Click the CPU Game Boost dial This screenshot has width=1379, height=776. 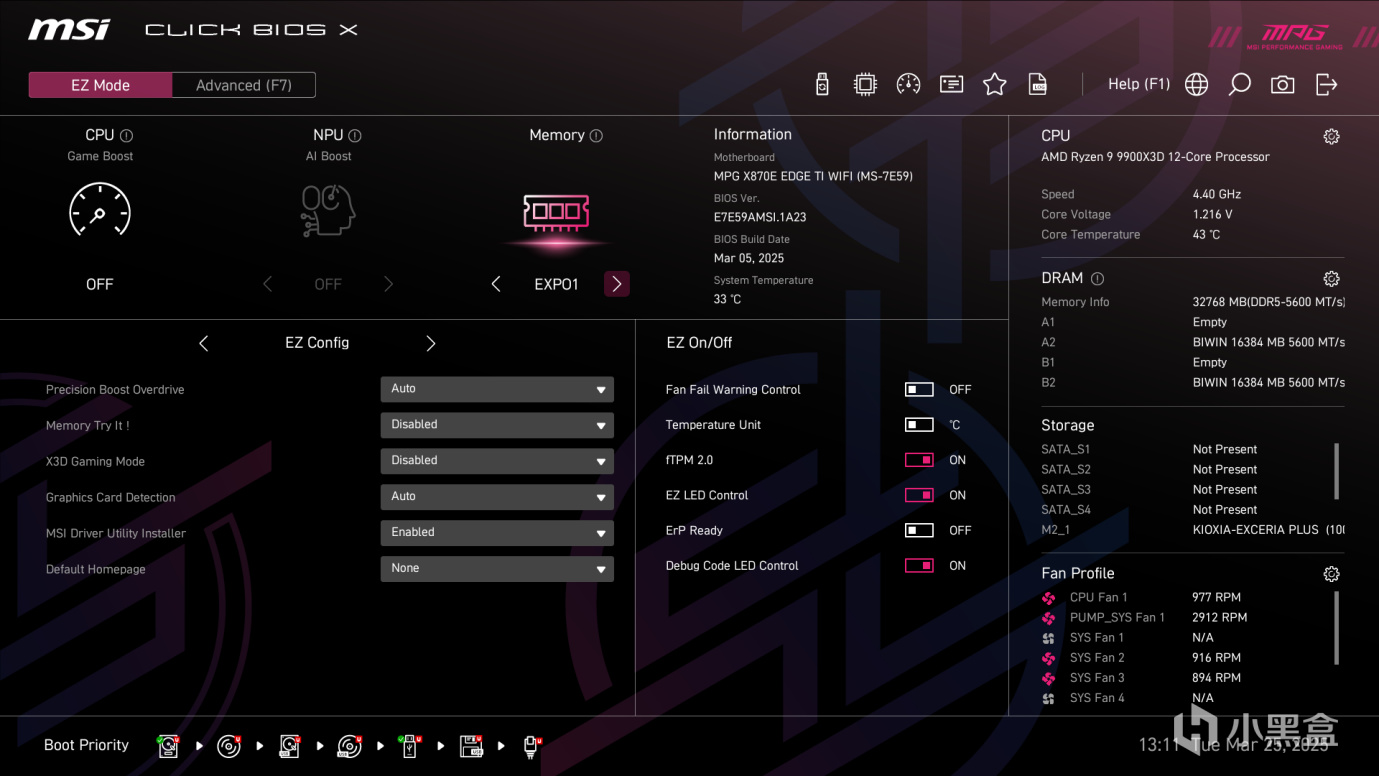[99, 211]
